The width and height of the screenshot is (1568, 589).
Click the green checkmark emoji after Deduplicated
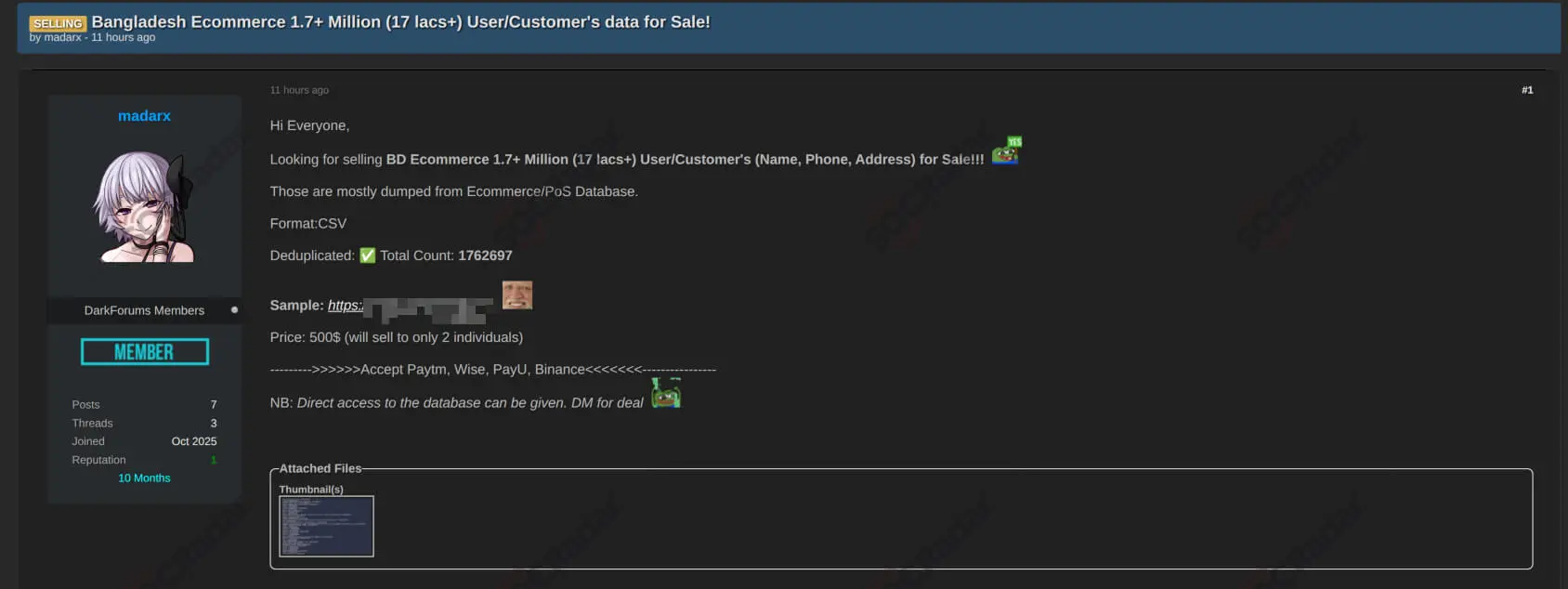coord(368,255)
